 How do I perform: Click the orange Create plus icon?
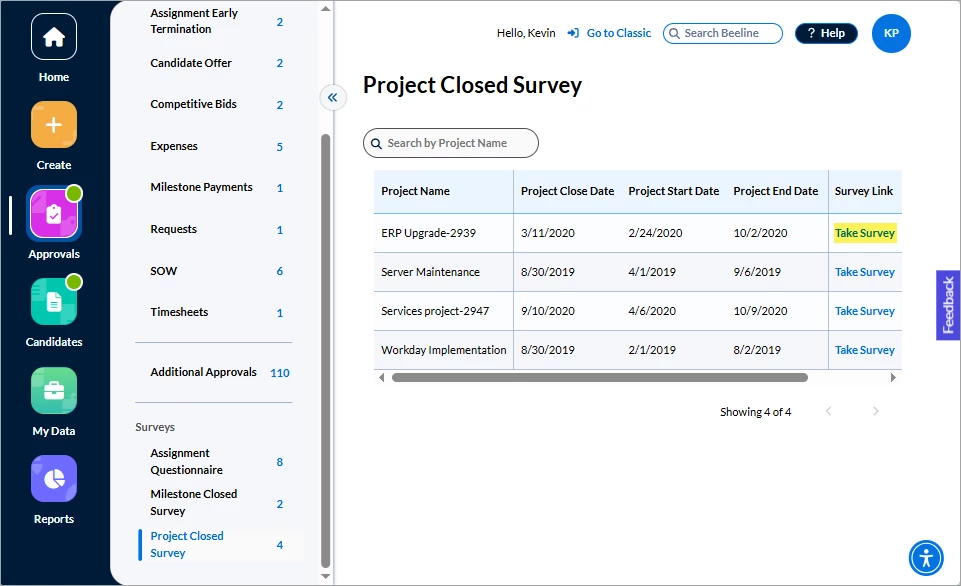point(54,125)
